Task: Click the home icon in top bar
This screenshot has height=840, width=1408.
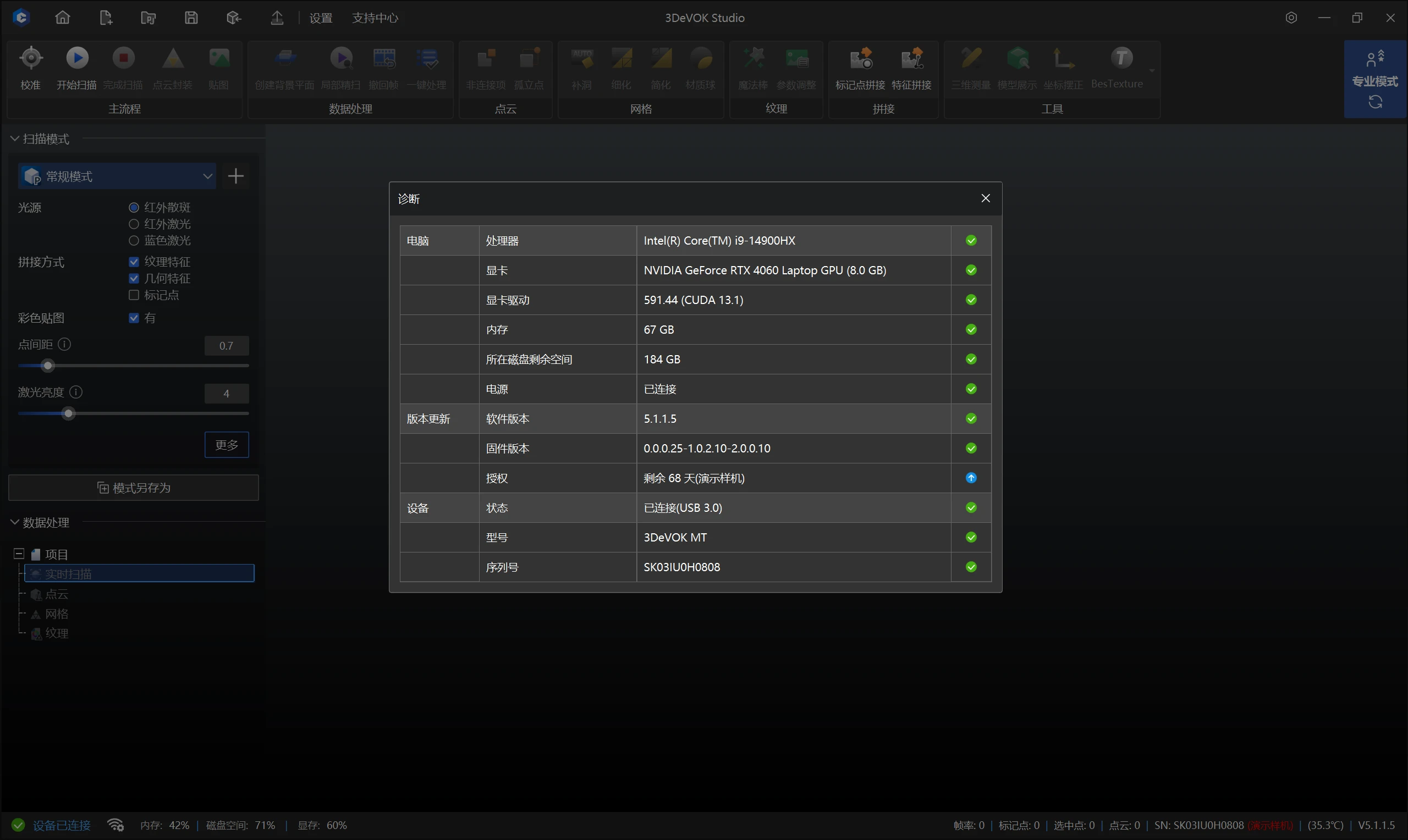Action: coord(62,18)
